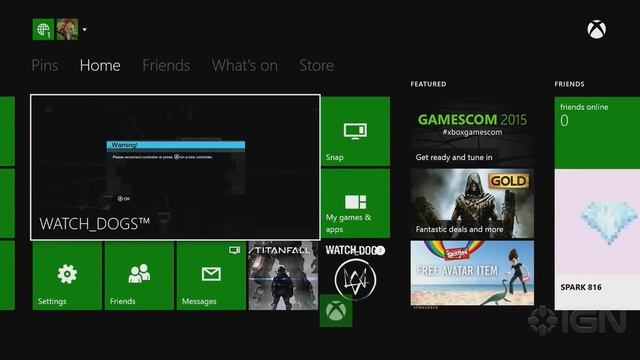Open Free Avatar Item sponsored tile
640x360 pixels.
click(x=472, y=273)
